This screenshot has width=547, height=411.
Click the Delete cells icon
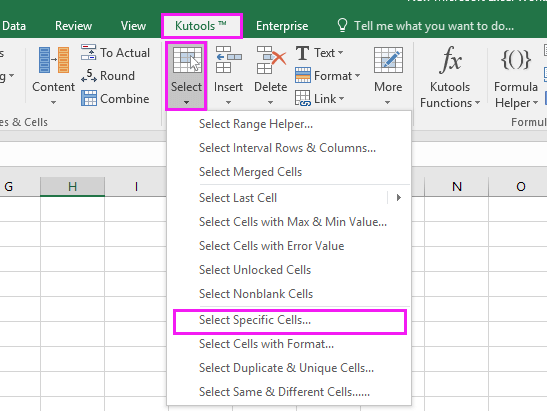pyautogui.click(x=271, y=60)
